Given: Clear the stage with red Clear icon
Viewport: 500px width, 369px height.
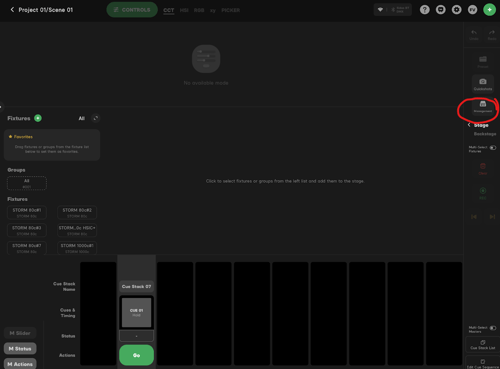Looking at the screenshot, I should coord(483,169).
